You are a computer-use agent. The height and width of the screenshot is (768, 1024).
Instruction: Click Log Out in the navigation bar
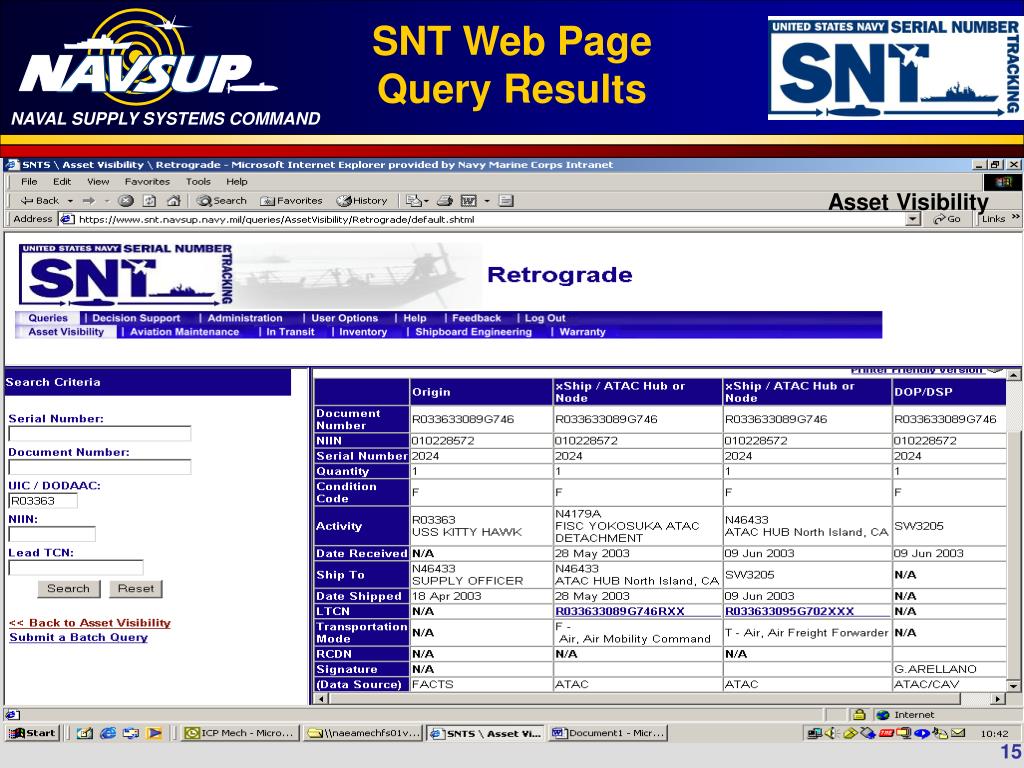[545, 318]
